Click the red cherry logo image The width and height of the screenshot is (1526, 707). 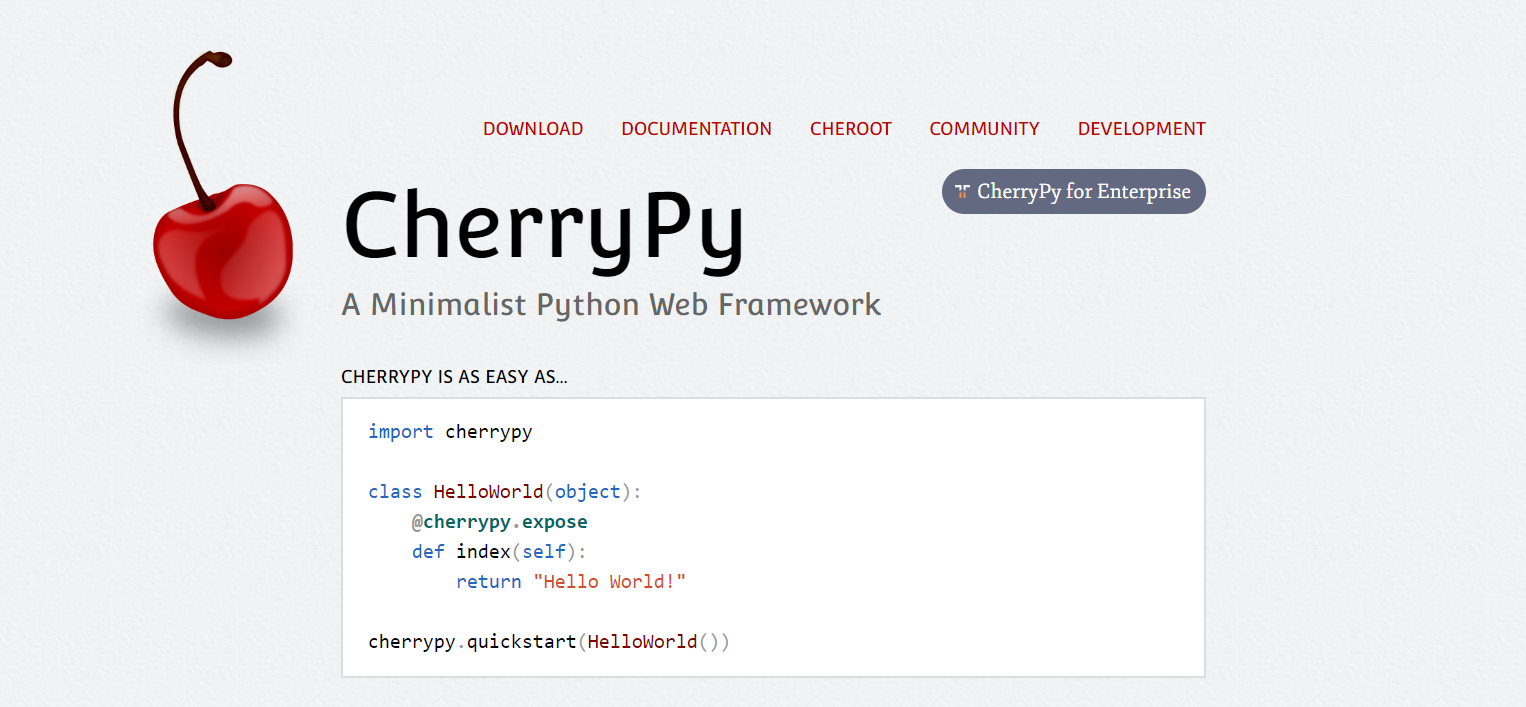[x=222, y=188]
